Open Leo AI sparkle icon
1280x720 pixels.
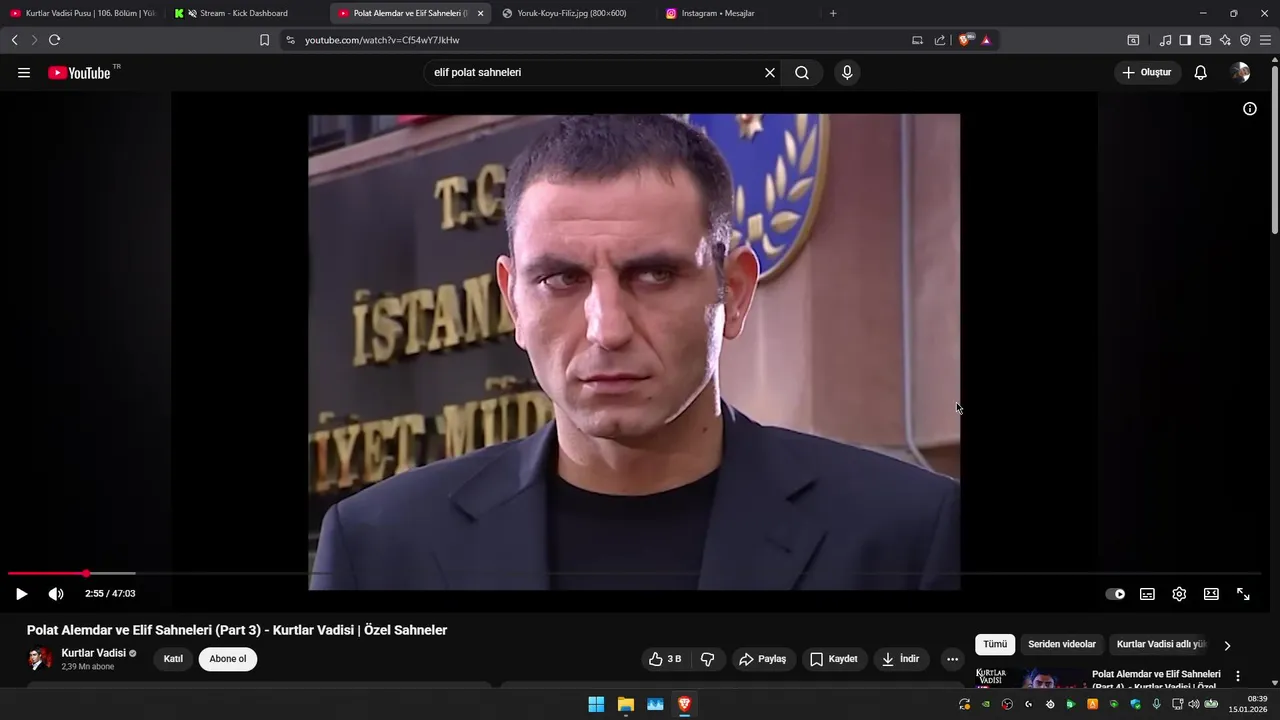pos(1225,40)
